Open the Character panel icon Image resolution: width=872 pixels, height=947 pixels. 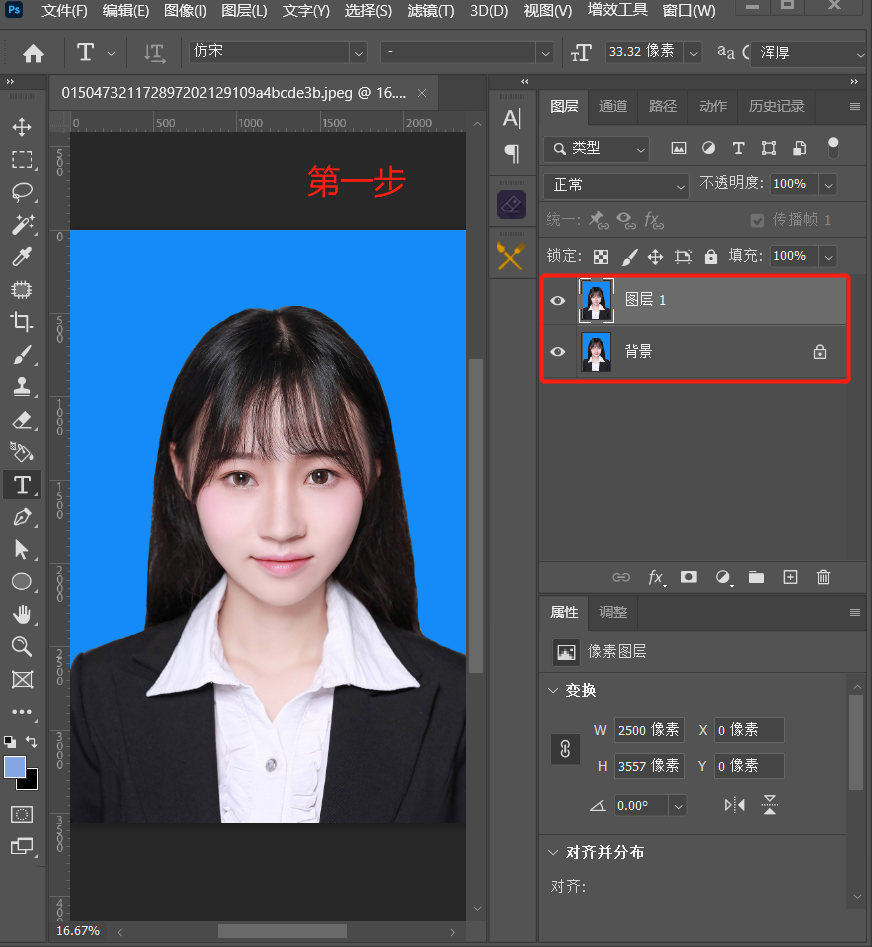511,117
